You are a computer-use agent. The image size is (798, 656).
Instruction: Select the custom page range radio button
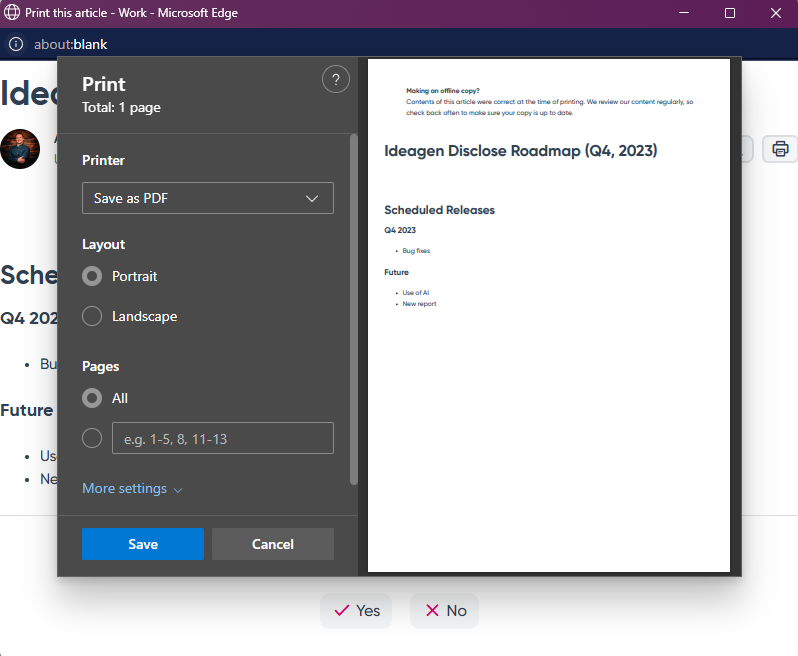point(92,438)
